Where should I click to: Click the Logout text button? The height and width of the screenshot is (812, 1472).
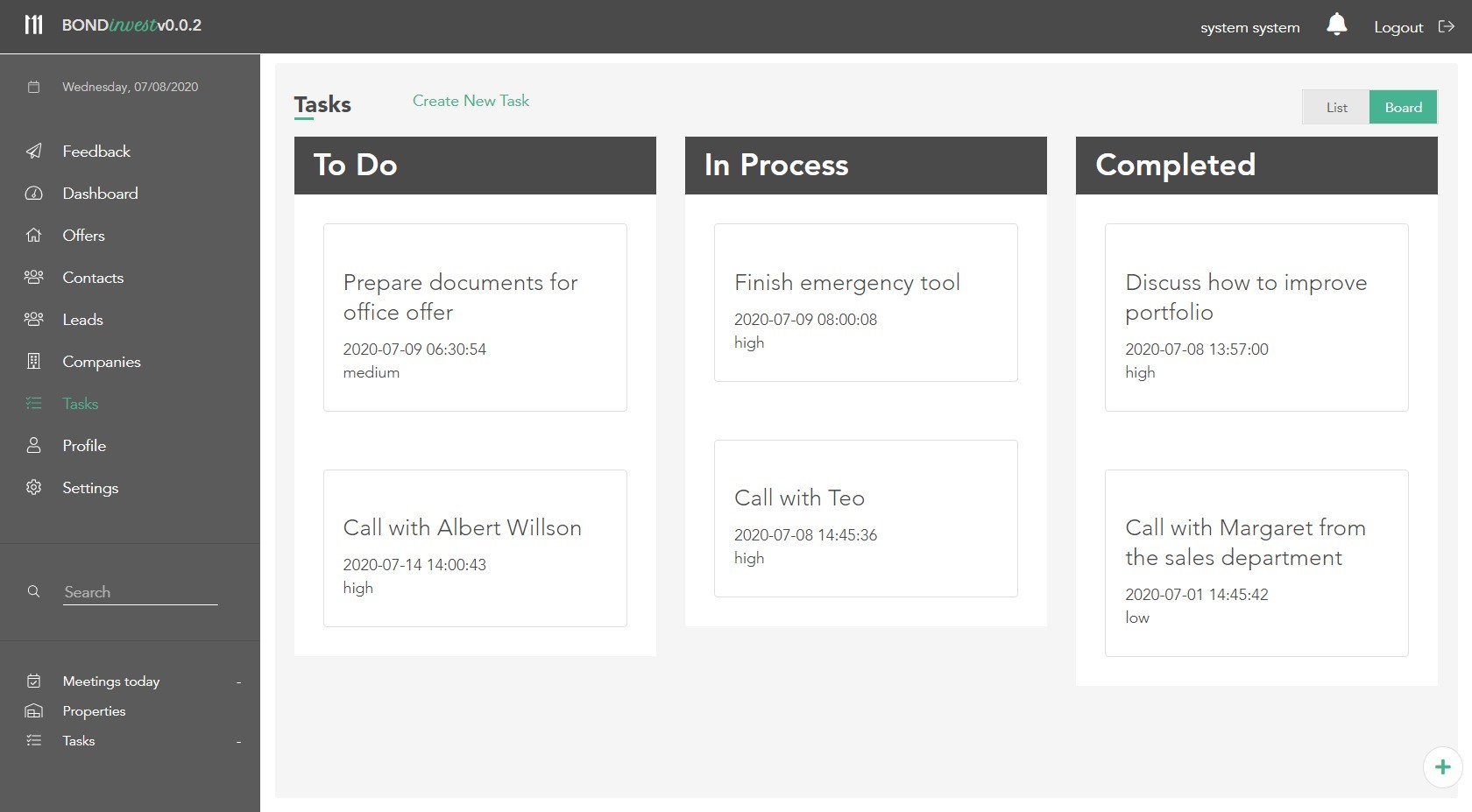coord(1398,27)
